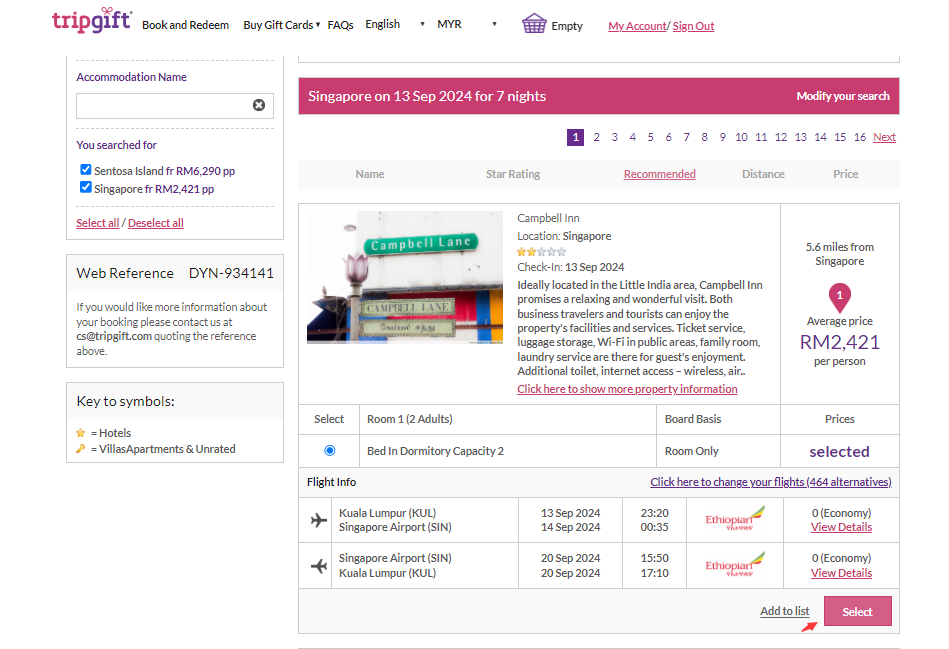Go to results page 2
949x649 pixels.
point(596,137)
